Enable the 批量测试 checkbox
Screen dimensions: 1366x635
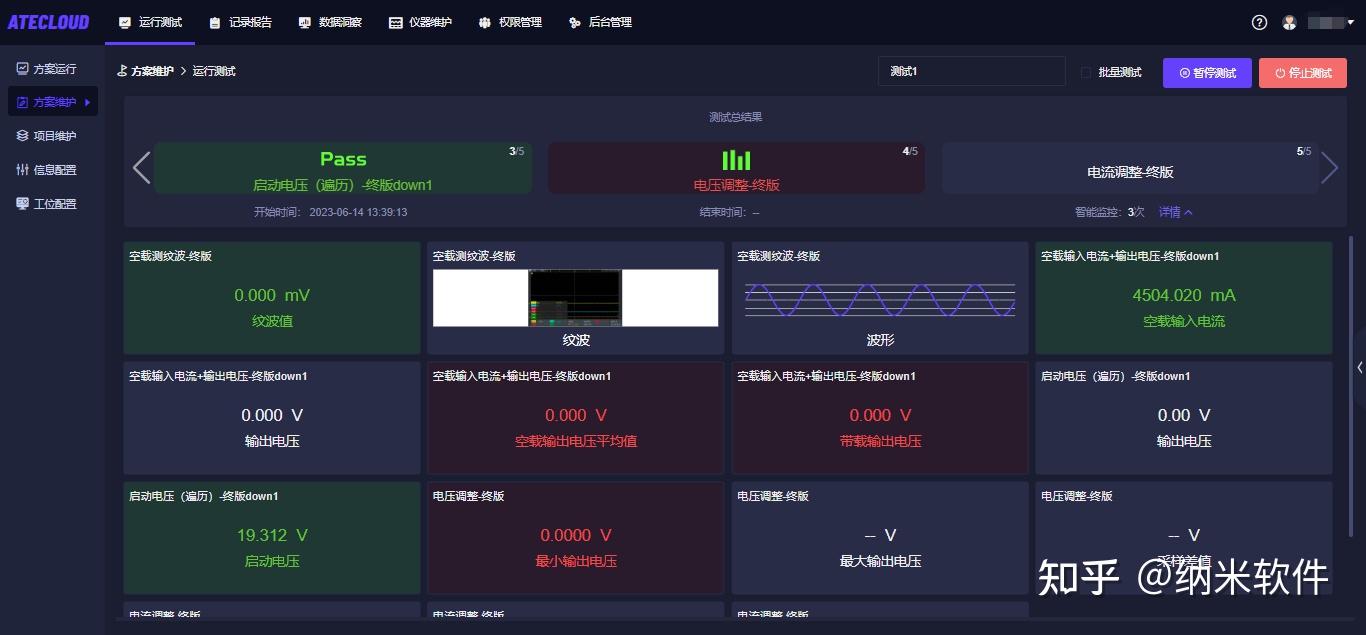pos(1086,71)
